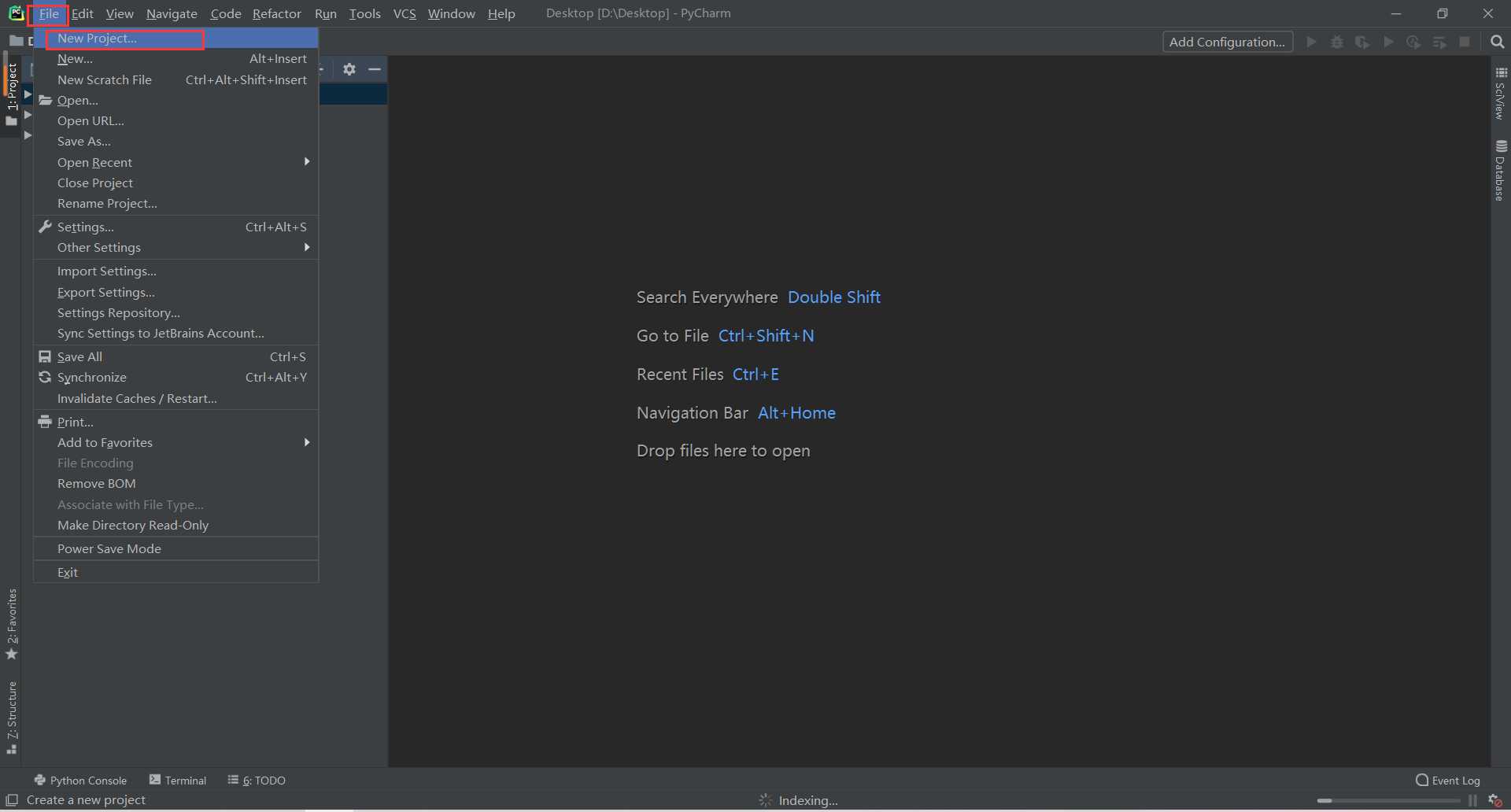Click the Settings wrench icon
Viewport: 1511px width, 812px height.
tap(46, 227)
